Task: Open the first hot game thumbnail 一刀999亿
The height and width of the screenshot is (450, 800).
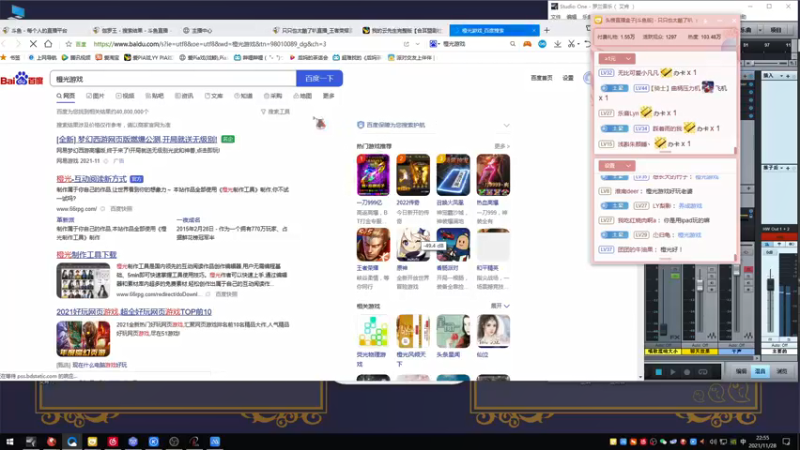Action: [373, 175]
